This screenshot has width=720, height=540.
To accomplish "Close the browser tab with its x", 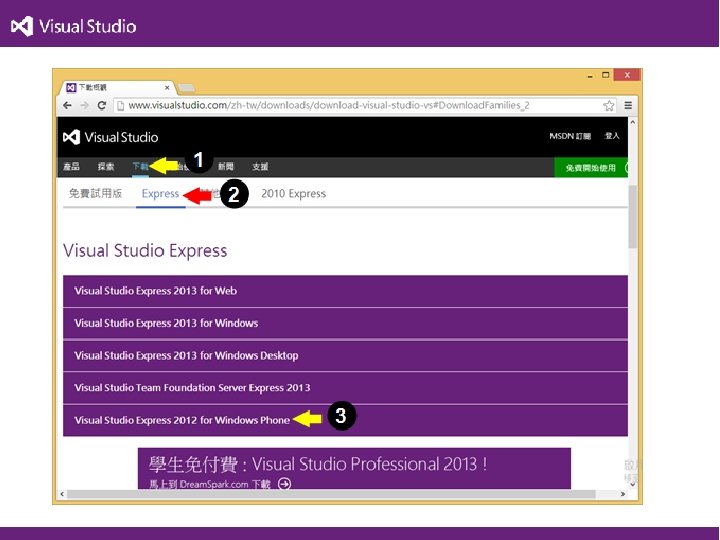I will click(167, 87).
